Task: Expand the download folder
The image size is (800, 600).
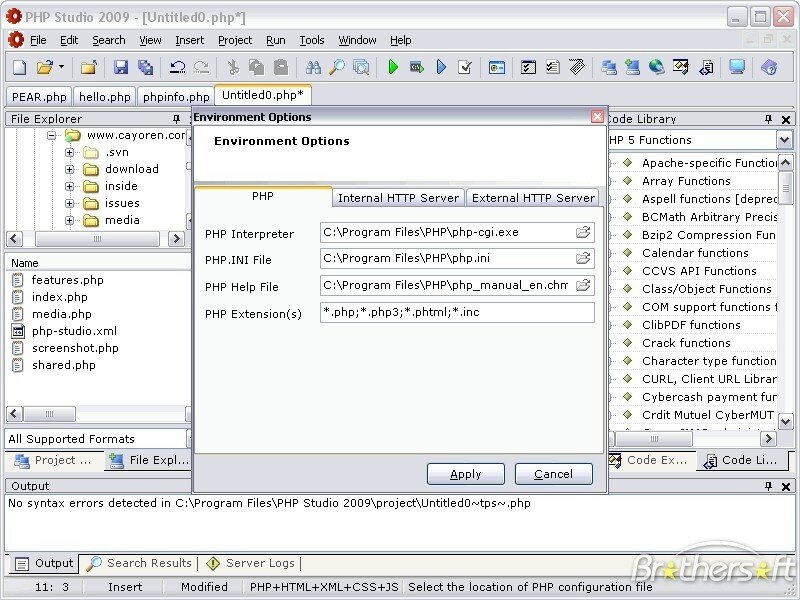Action: point(69,169)
